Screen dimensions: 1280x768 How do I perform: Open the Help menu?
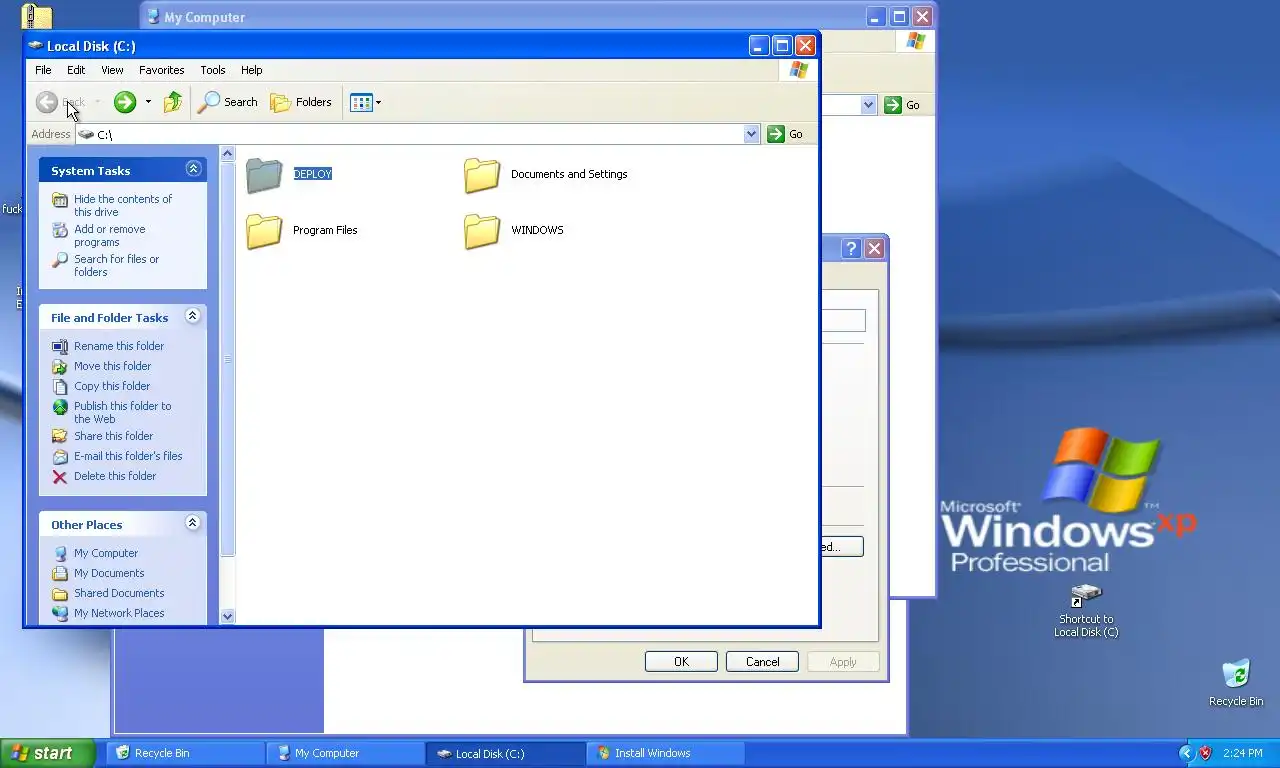(252, 70)
